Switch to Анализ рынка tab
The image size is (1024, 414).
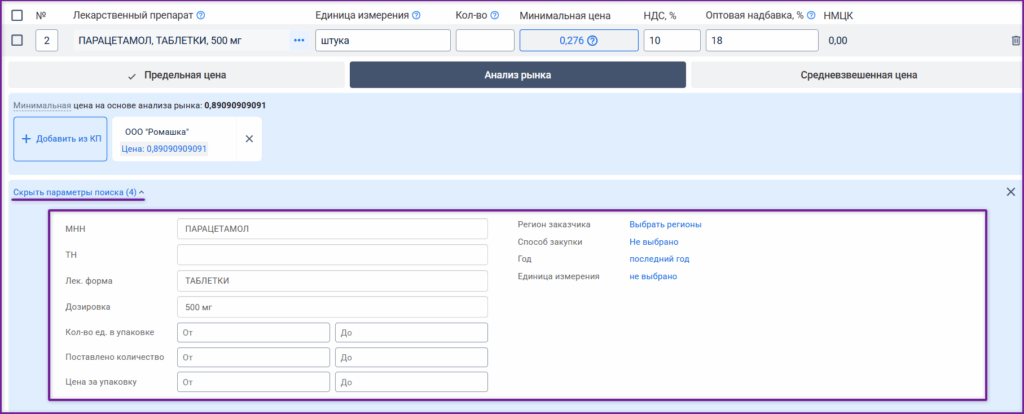tap(518, 75)
